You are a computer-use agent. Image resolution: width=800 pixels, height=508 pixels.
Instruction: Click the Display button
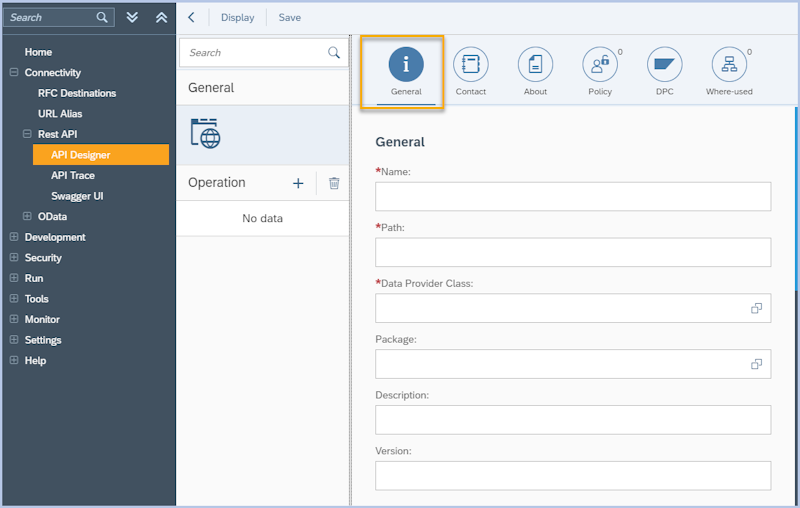point(237,17)
